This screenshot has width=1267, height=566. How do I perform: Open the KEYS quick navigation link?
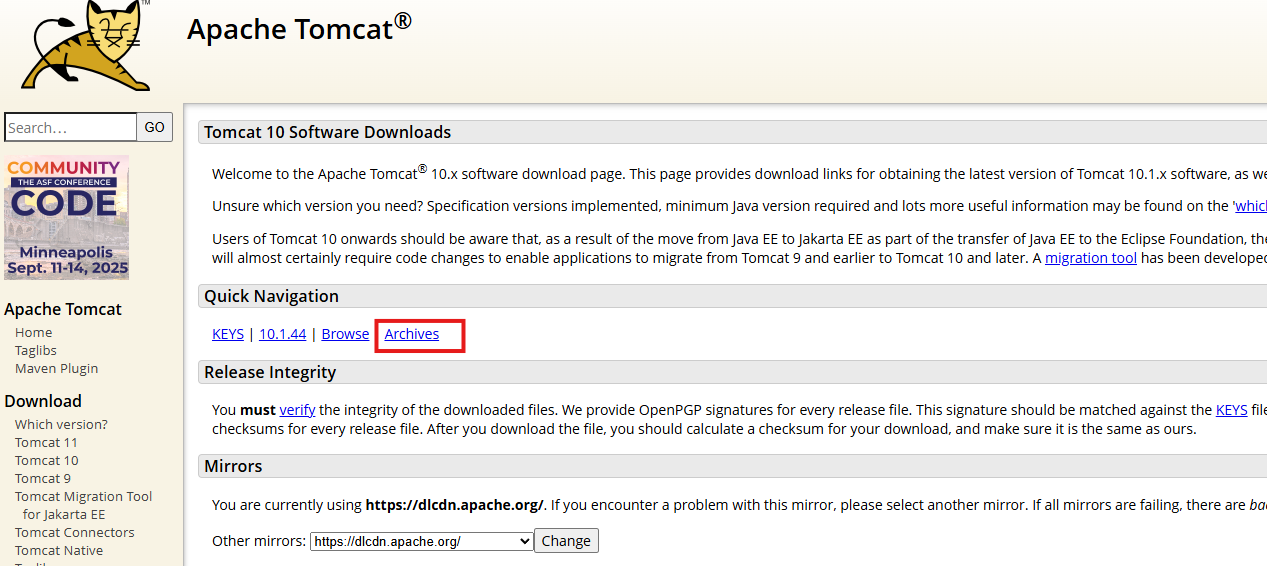[228, 334]
